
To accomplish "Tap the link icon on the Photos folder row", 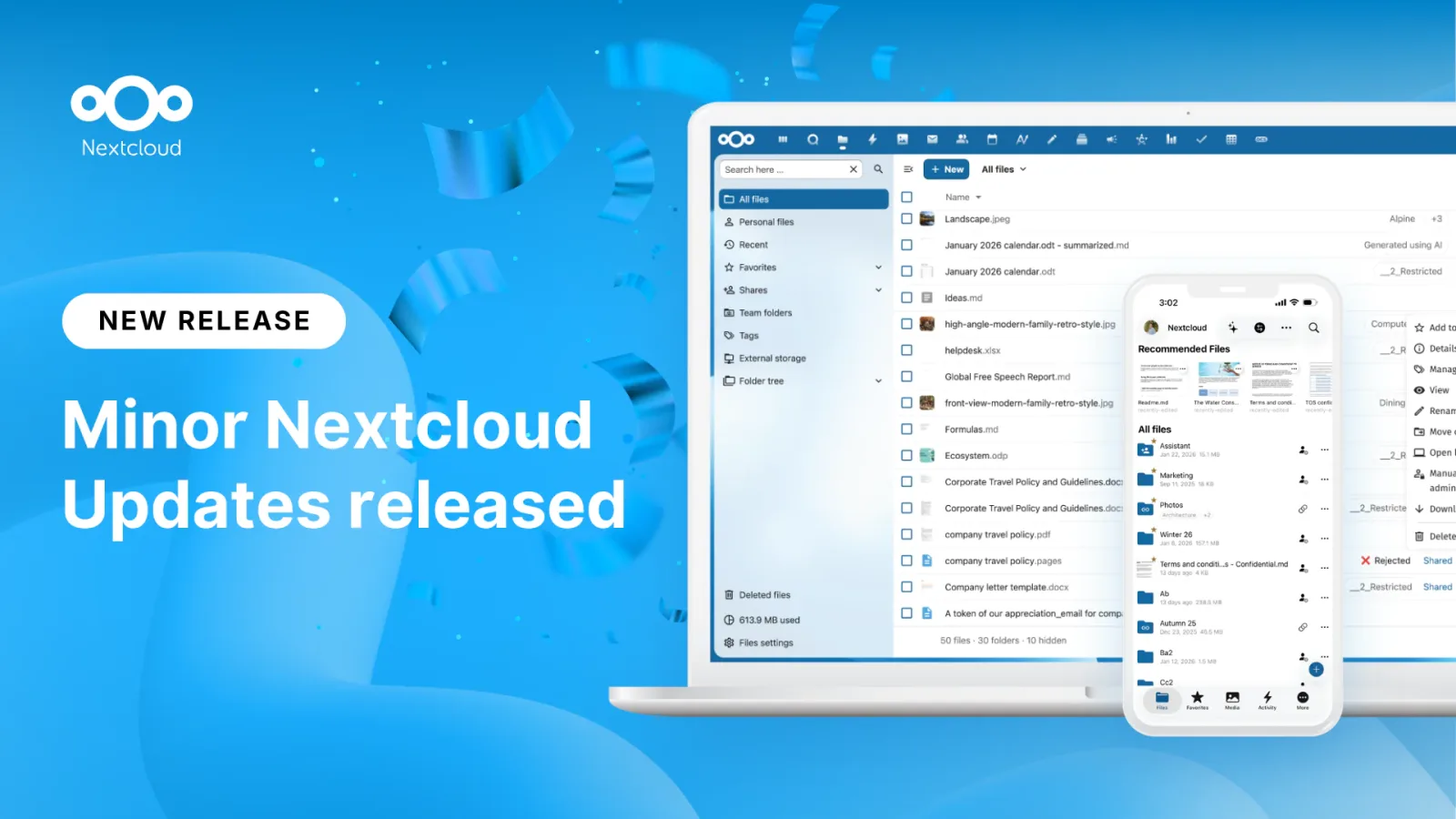I will [1303, 509].
